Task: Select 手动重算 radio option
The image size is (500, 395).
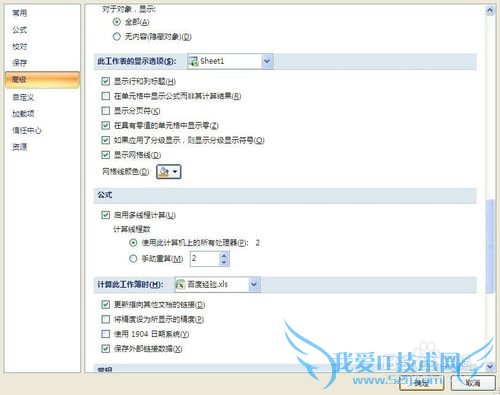Action: (133, 258)
